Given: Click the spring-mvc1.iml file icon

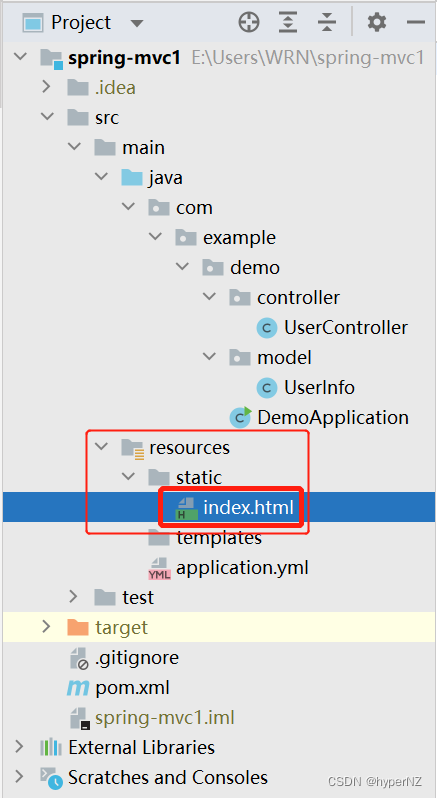Looking at the screenshot, I should [79, 718].
